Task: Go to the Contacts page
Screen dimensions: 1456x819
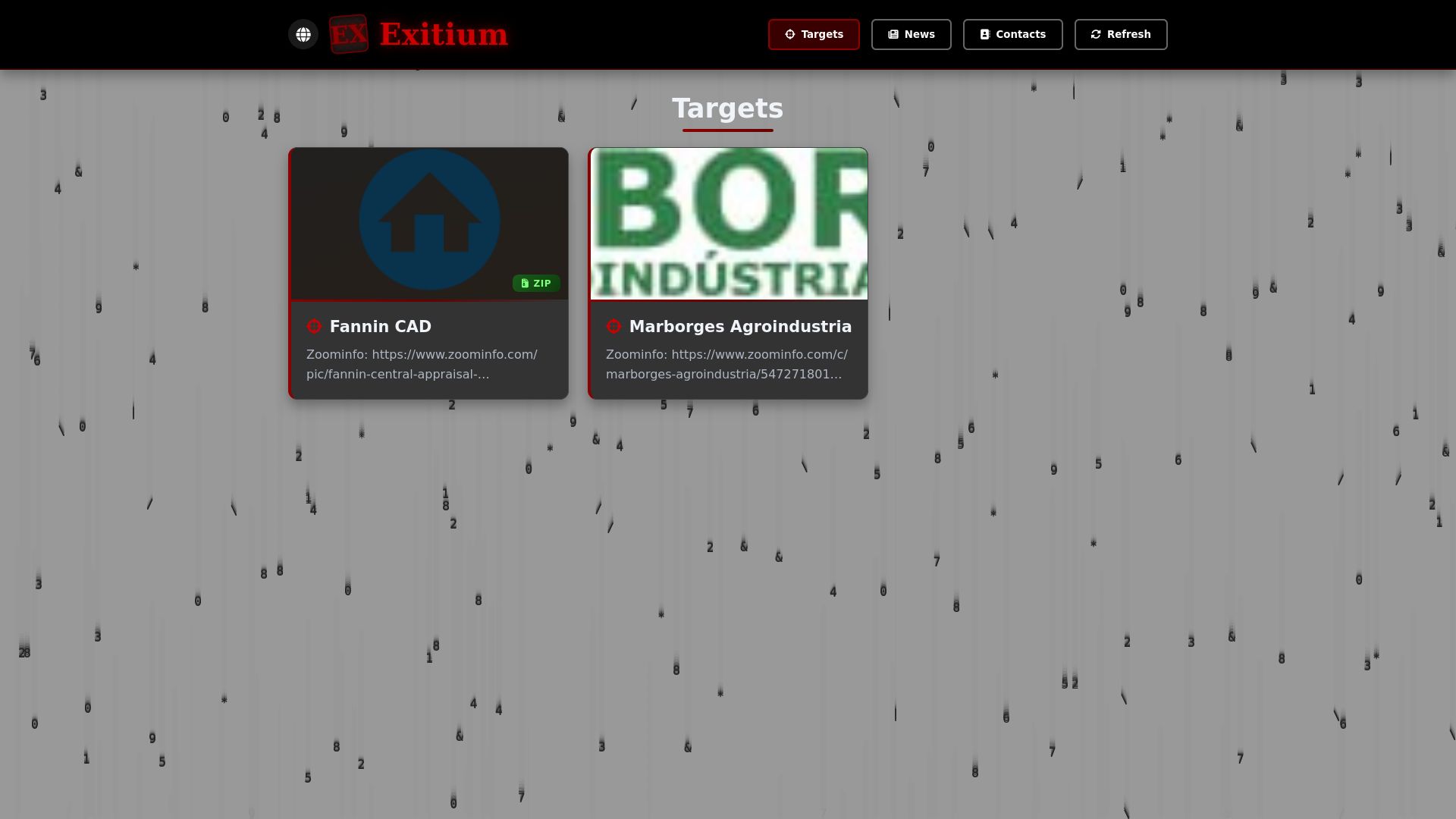Action: tap(1013, 34)
